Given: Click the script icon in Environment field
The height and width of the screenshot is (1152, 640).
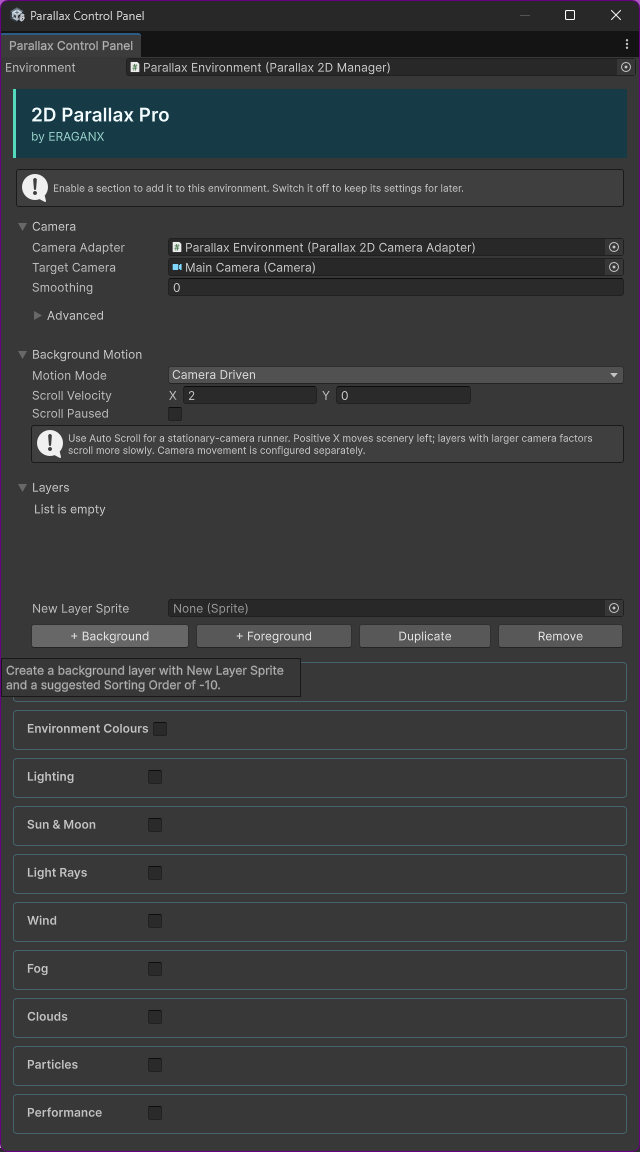Looking at the screenshot, I should 135,67.
